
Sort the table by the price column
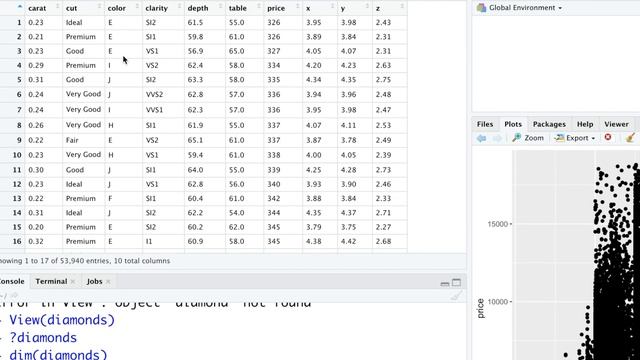pyautogui.click(x=283, y=8)
